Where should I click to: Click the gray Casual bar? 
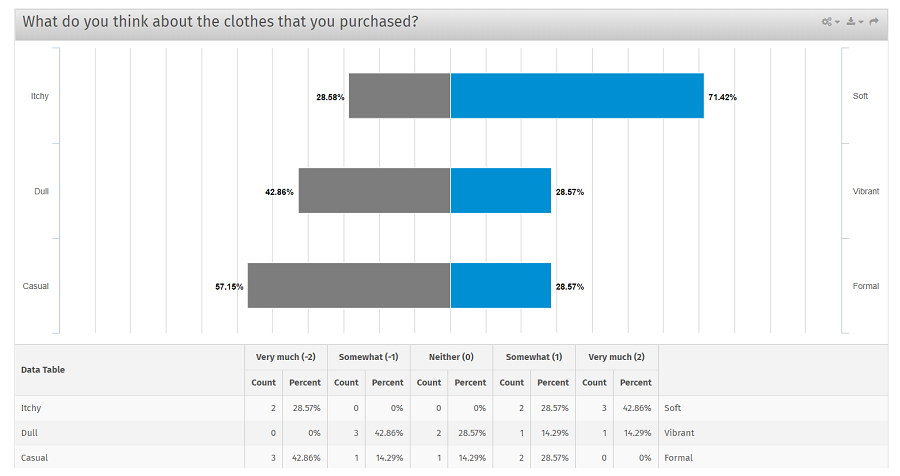click(349, 286)
